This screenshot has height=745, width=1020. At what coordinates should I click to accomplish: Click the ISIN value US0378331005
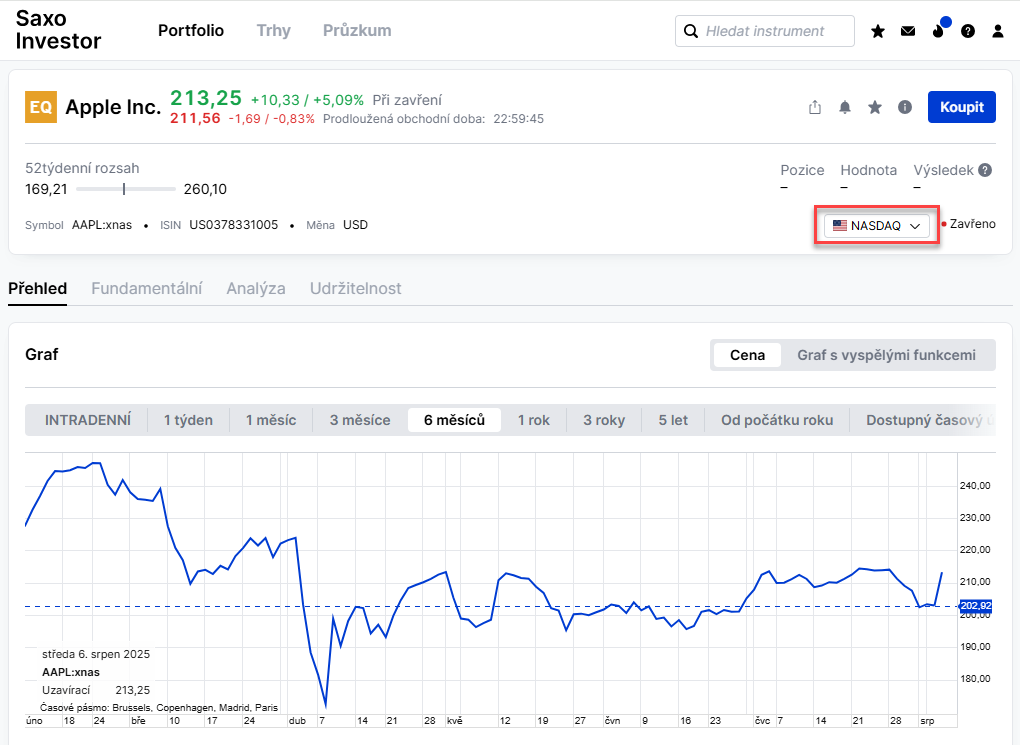tap(234, 225)
